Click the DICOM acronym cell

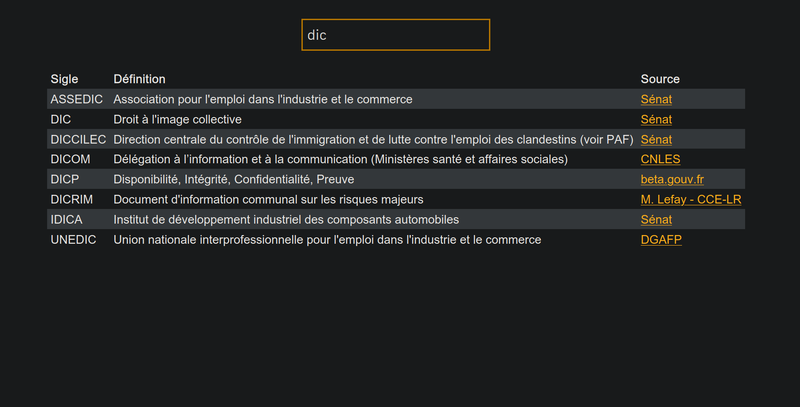pos(70,159)
